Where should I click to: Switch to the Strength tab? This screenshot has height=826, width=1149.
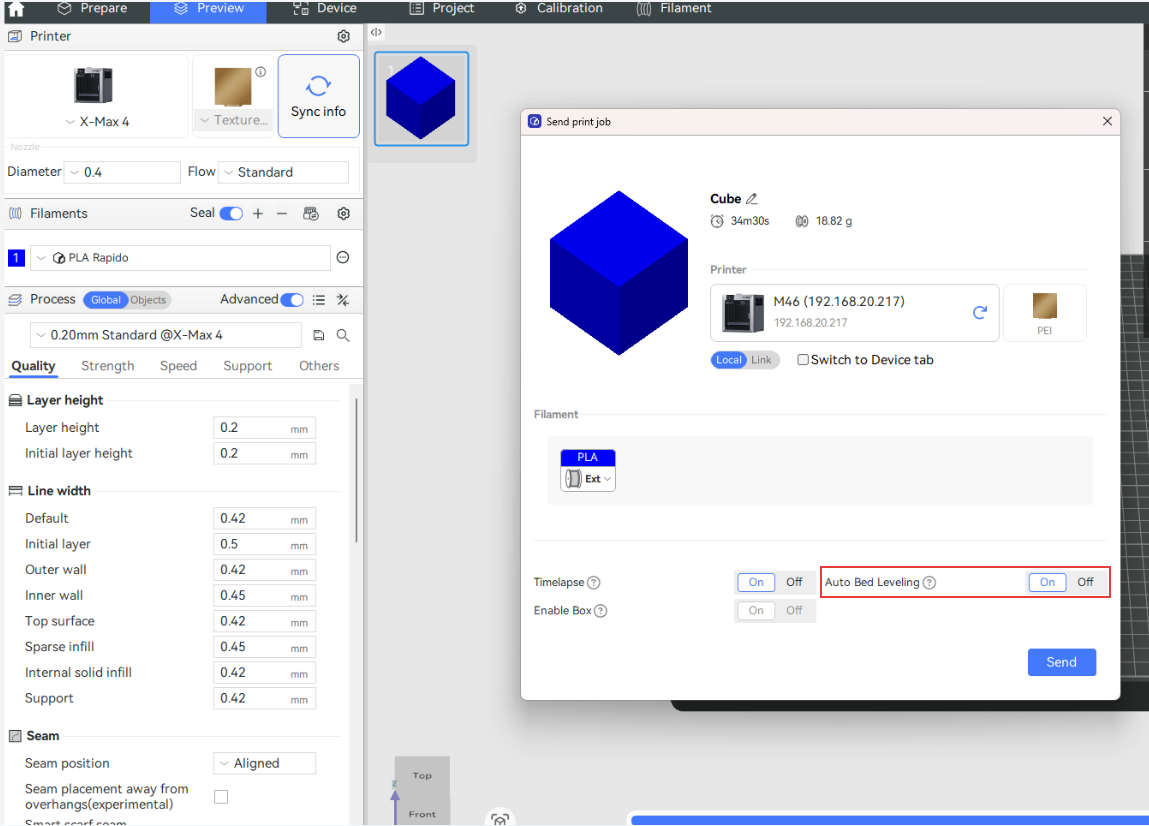[107, 366]
